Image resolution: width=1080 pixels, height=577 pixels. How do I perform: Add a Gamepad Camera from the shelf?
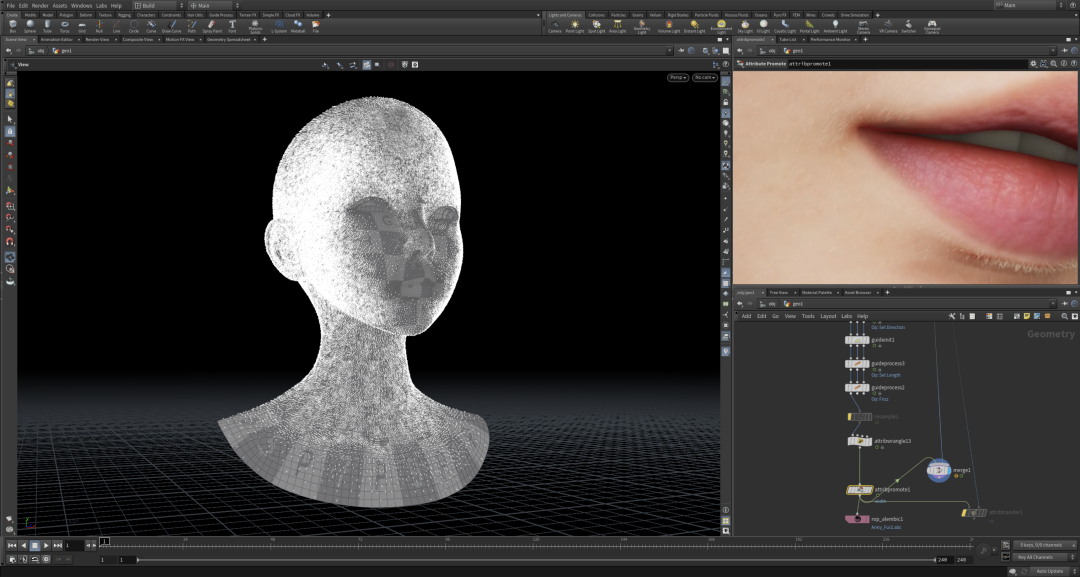point(932,27)
